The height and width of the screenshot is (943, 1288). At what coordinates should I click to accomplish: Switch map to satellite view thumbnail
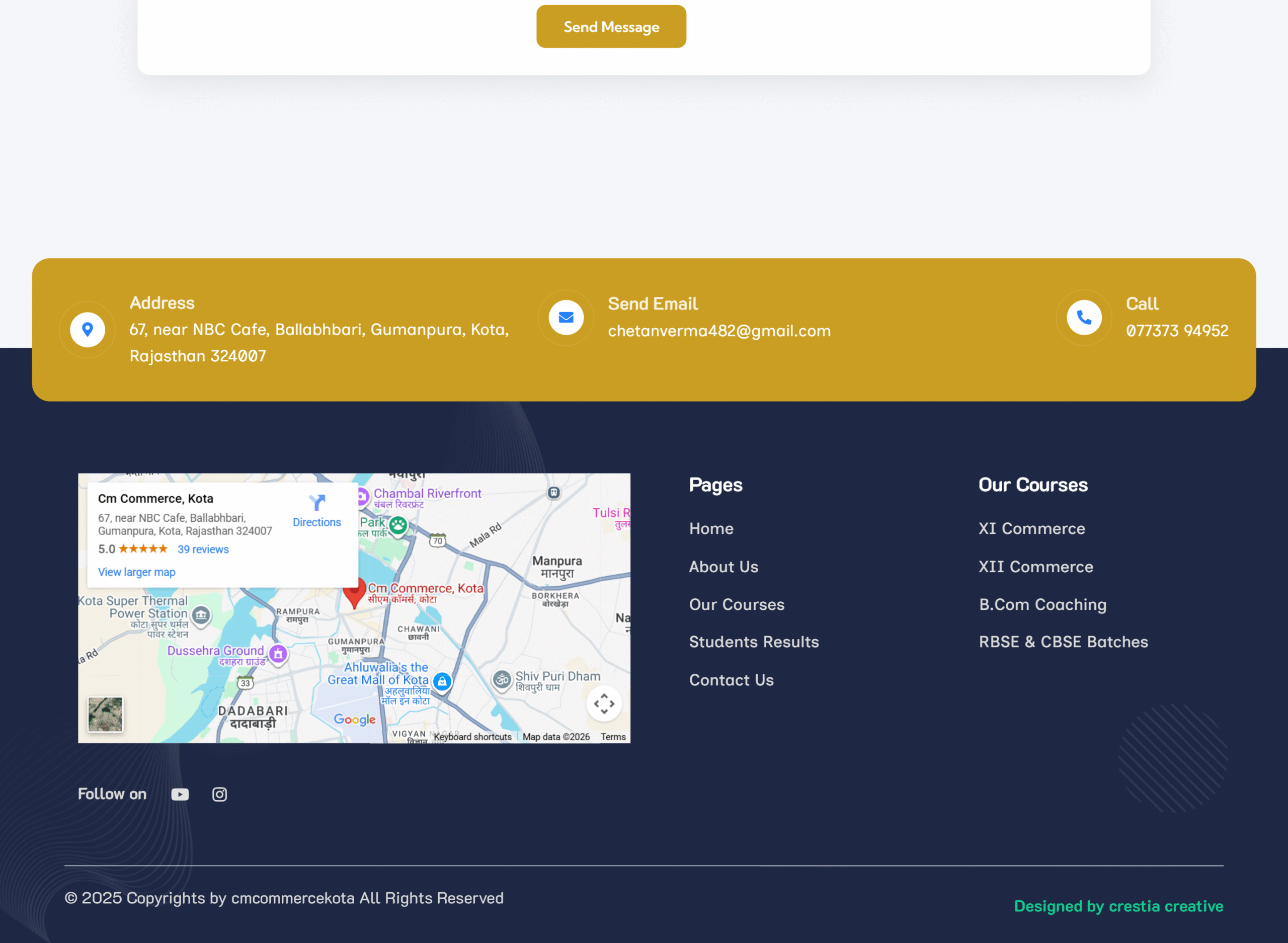tap(106, 714)
